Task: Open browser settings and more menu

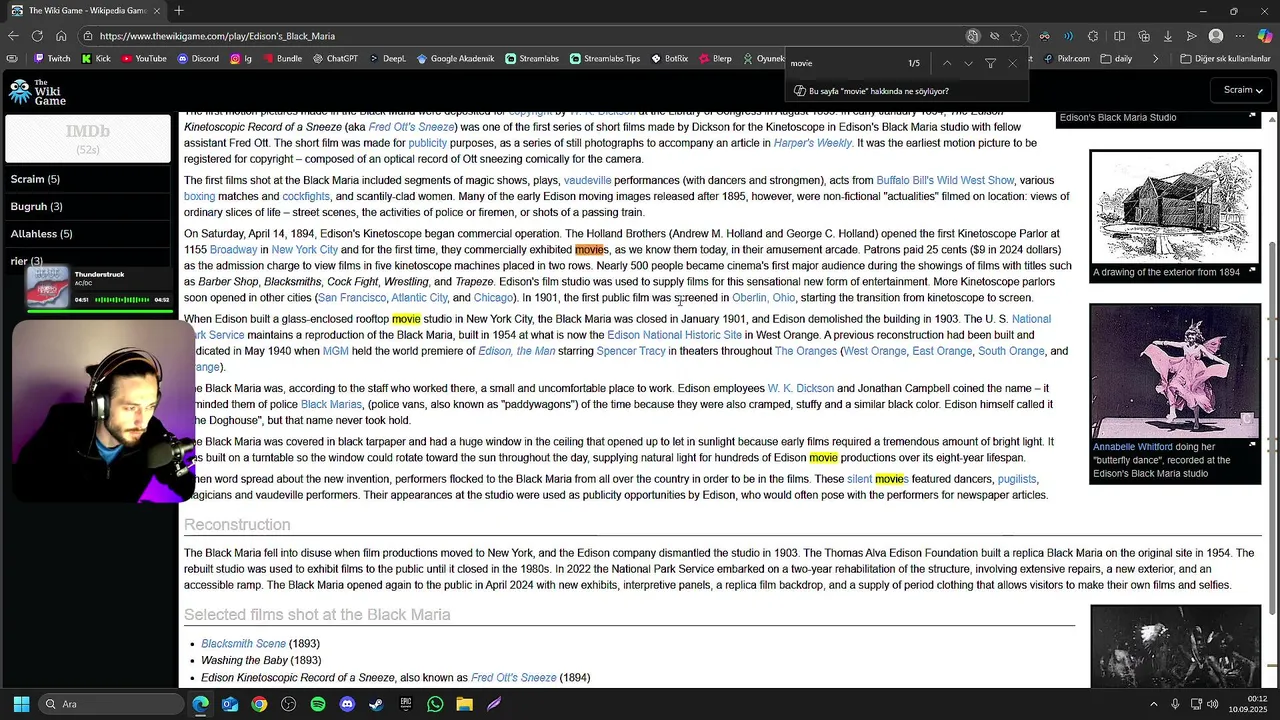Action: point(1240,36)
